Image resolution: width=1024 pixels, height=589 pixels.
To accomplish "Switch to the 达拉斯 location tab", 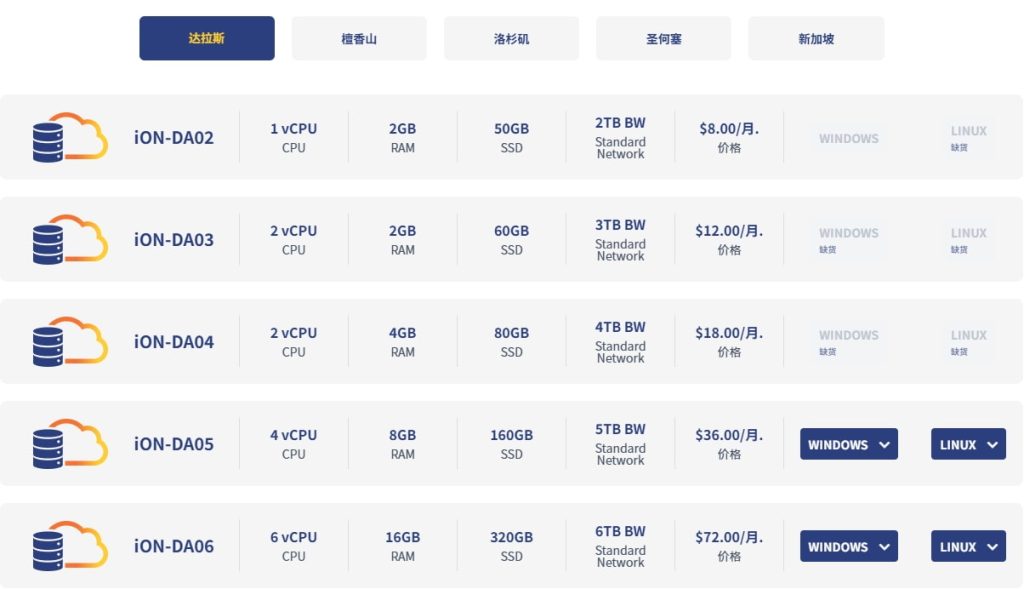I will [207, 39].
